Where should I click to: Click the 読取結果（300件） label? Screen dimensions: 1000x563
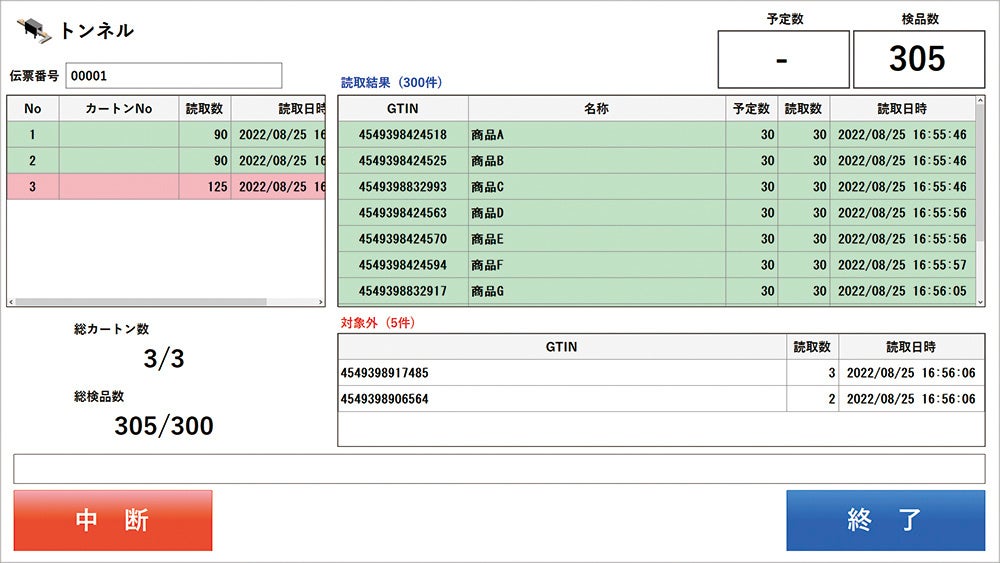[392, 82]
